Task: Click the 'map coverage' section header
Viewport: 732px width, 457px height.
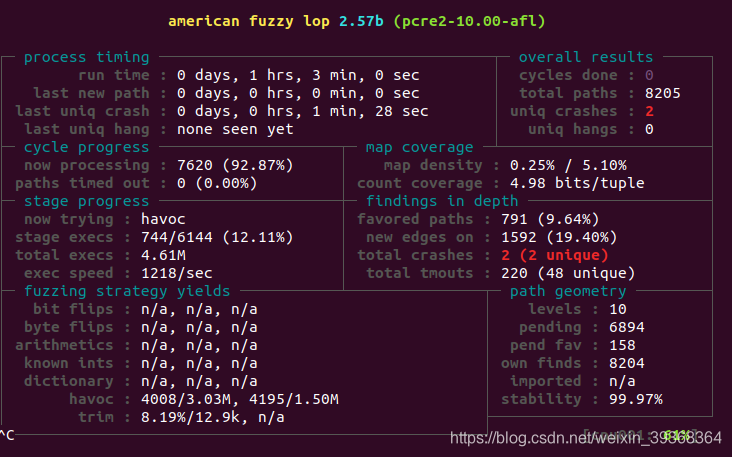Action: click(419, 147)
